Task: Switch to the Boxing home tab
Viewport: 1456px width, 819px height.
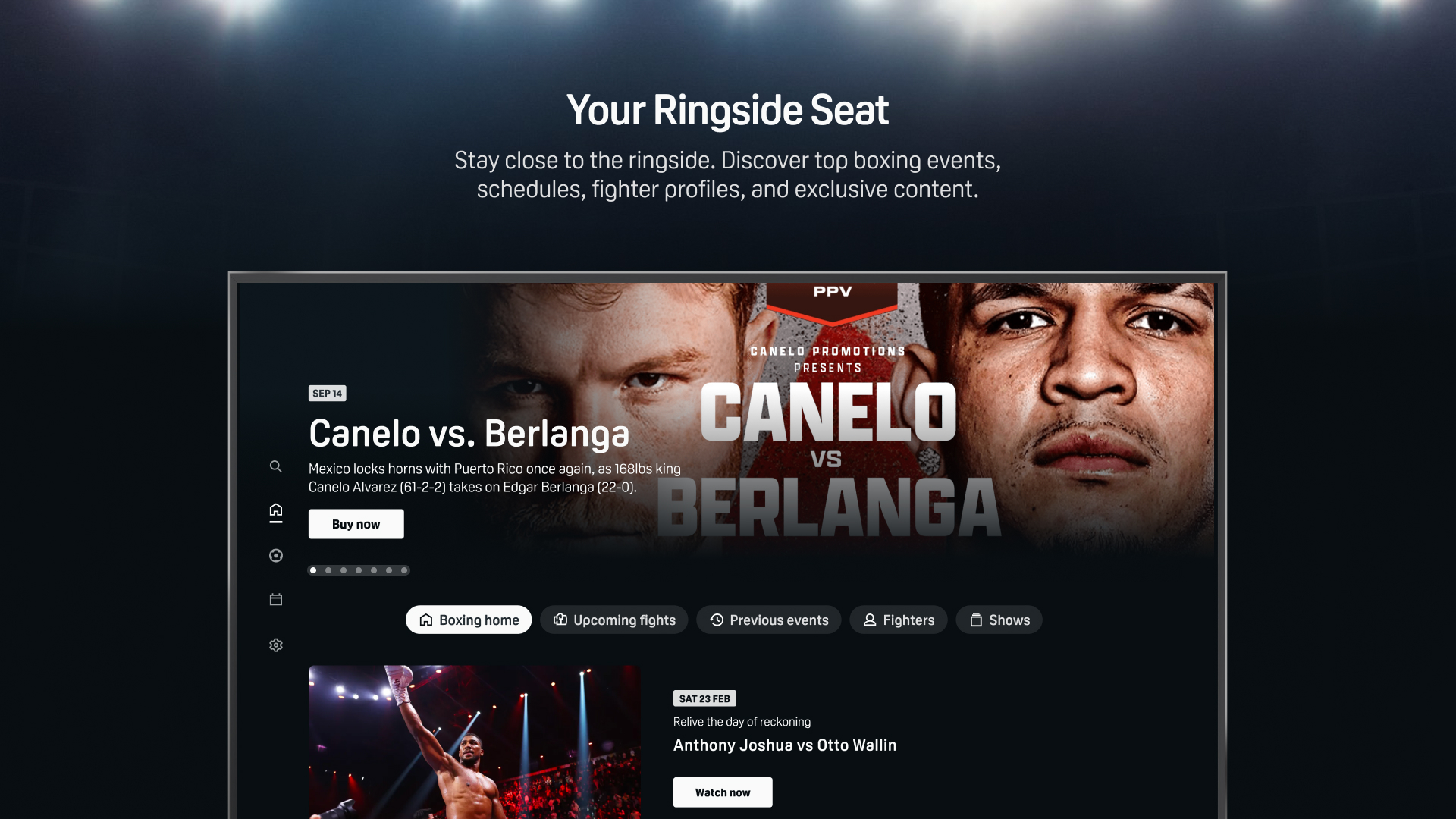Action: 468,620
